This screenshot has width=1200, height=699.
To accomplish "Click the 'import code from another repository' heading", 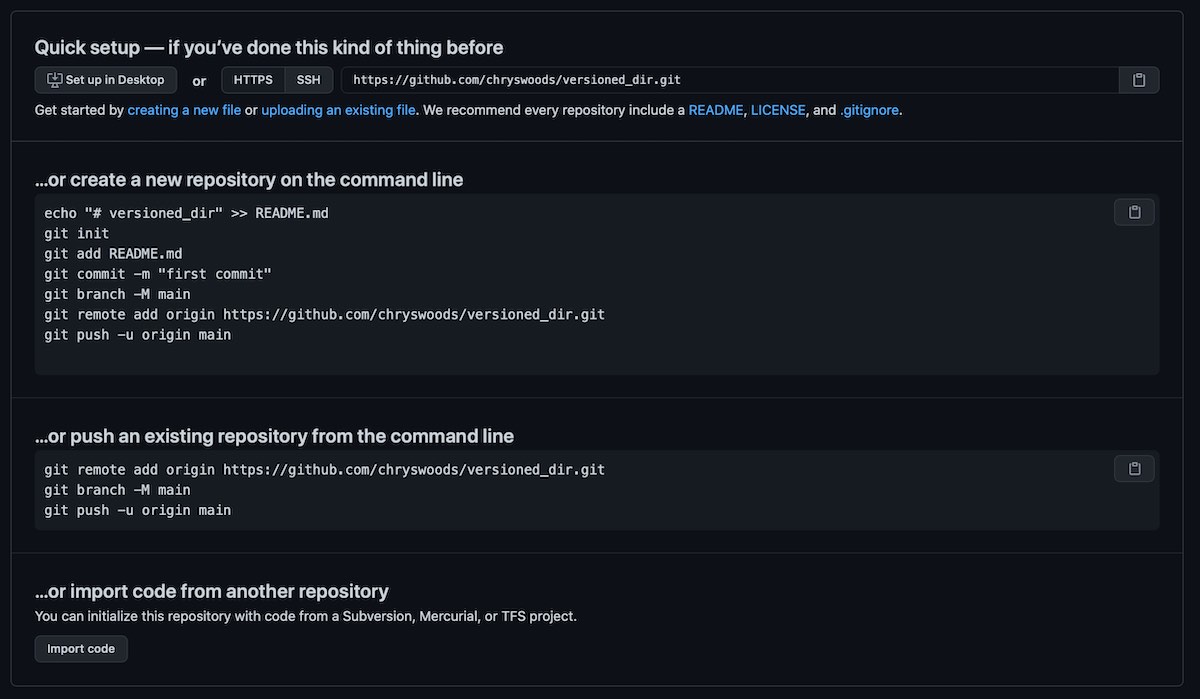I will 211,591.
